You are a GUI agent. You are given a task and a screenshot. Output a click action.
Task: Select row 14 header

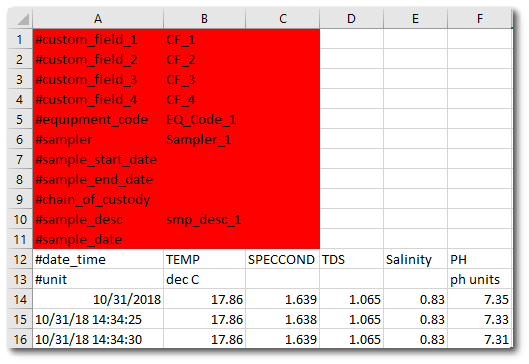(x=20, y=299)
